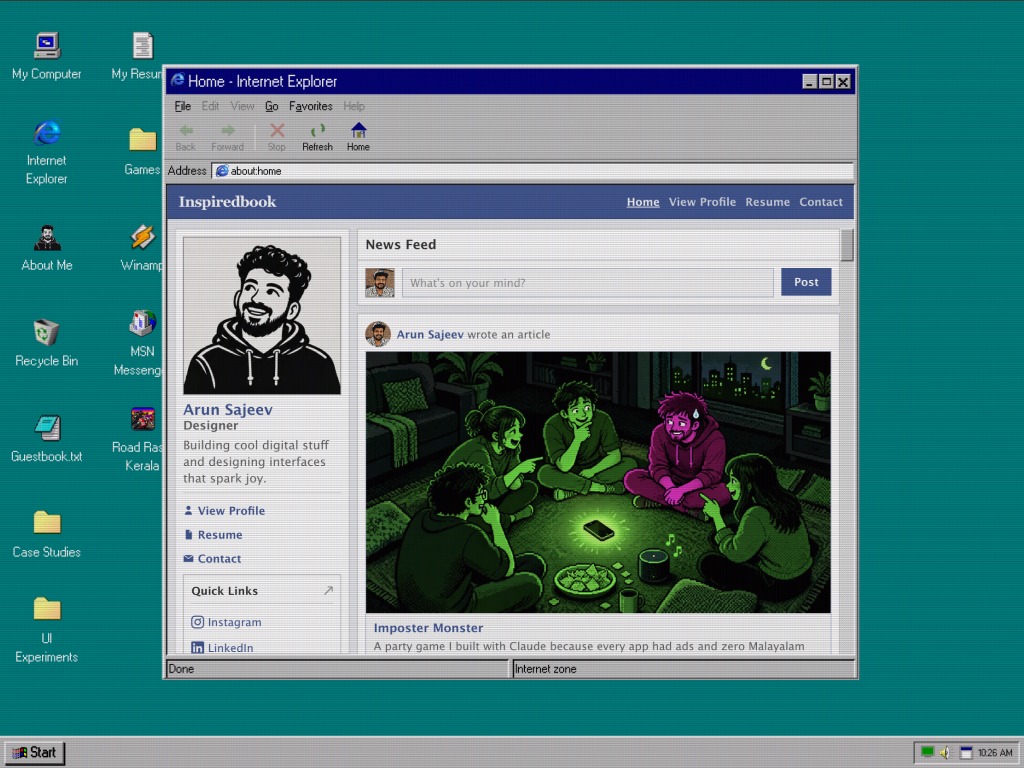Click View Profile in the top navbar
This screenshot has width=1024, height=768.
click(x=702, y=202)
